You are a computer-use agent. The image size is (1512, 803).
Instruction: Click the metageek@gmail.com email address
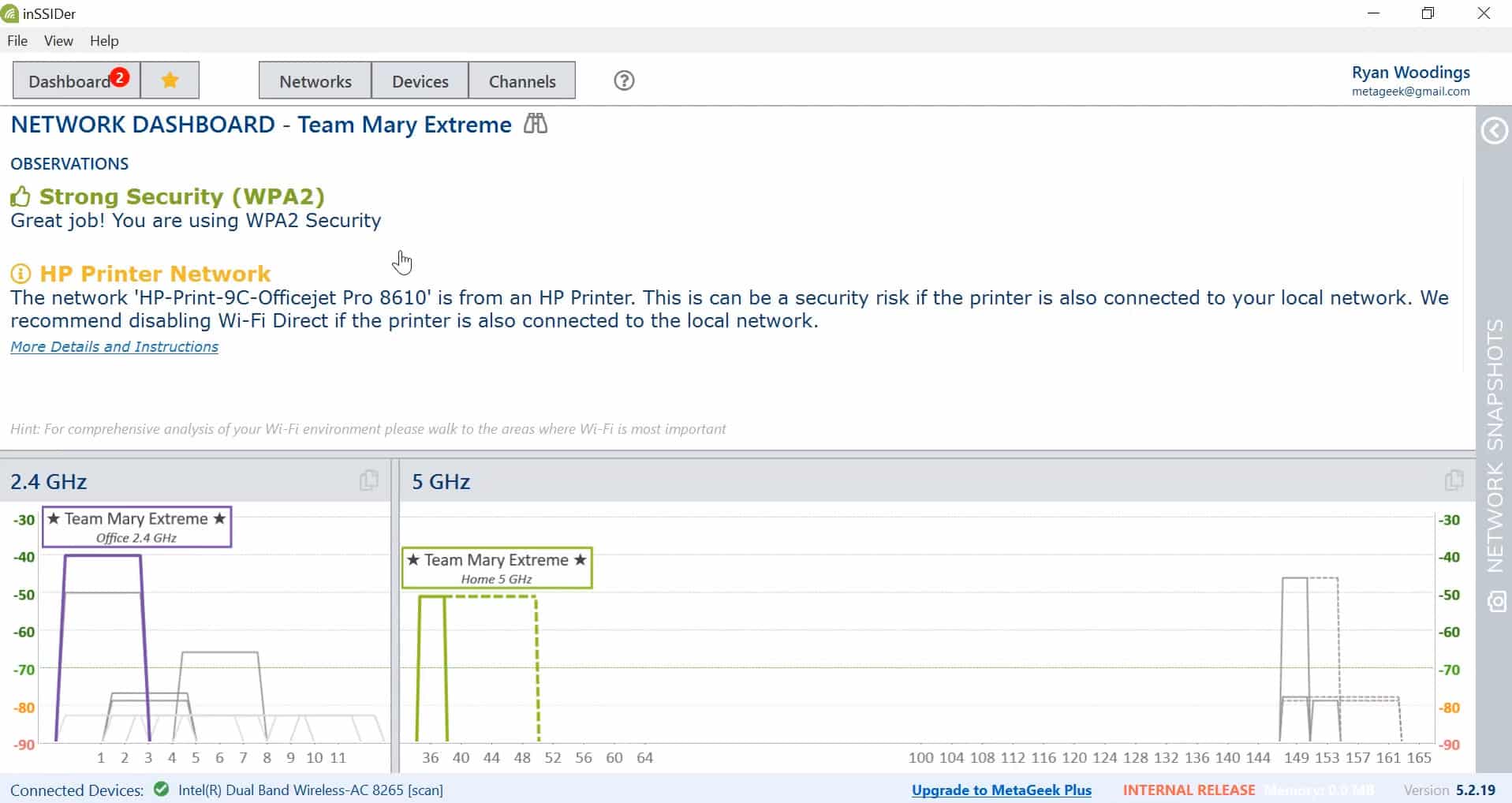click(1410, 92)
